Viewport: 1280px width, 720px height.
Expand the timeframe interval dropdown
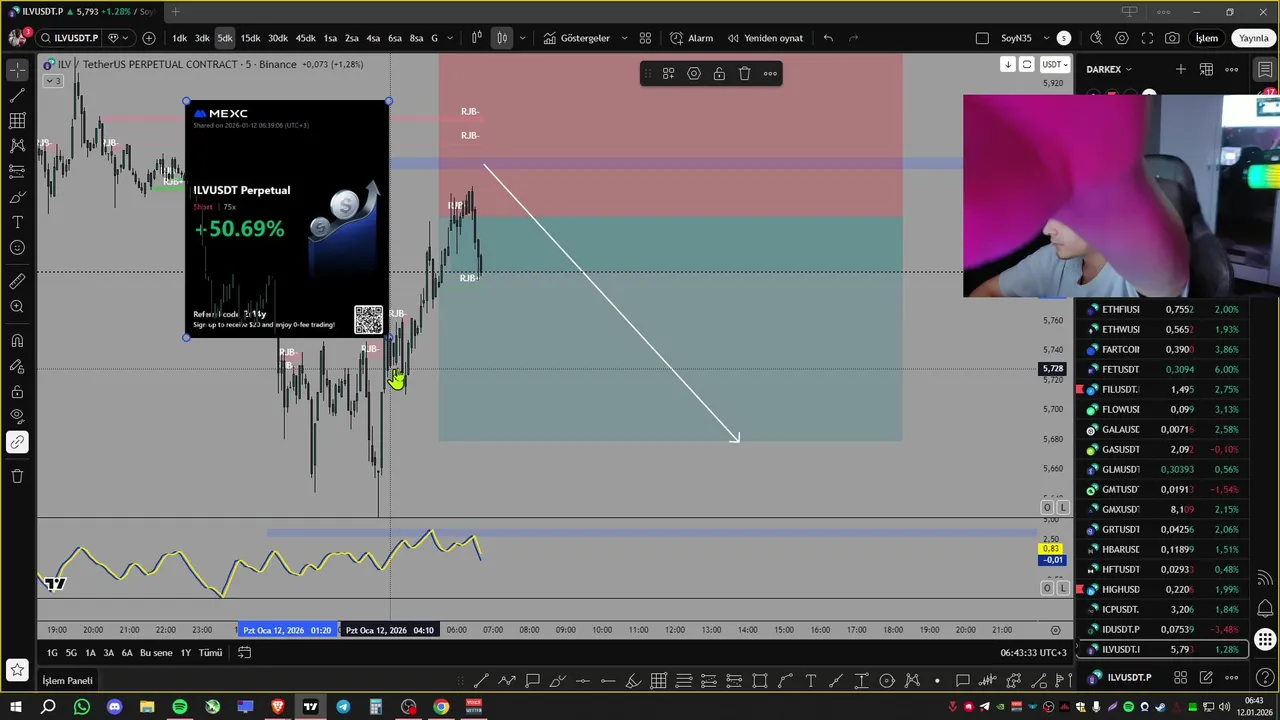coord(451,38)
